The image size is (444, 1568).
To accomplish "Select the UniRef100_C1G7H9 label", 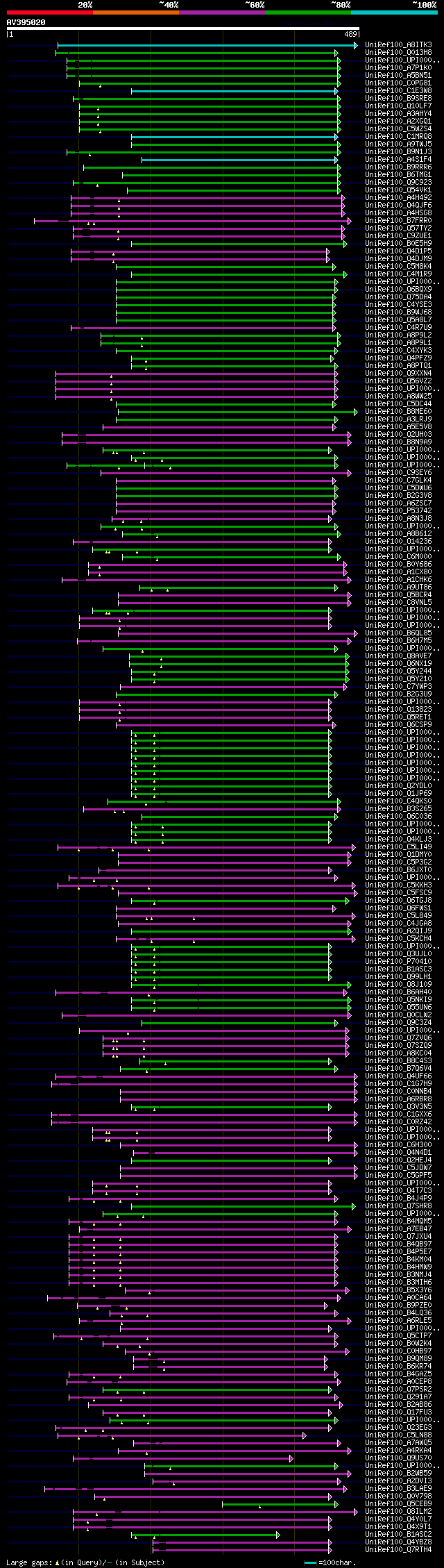I will (x=398, y=1084).
